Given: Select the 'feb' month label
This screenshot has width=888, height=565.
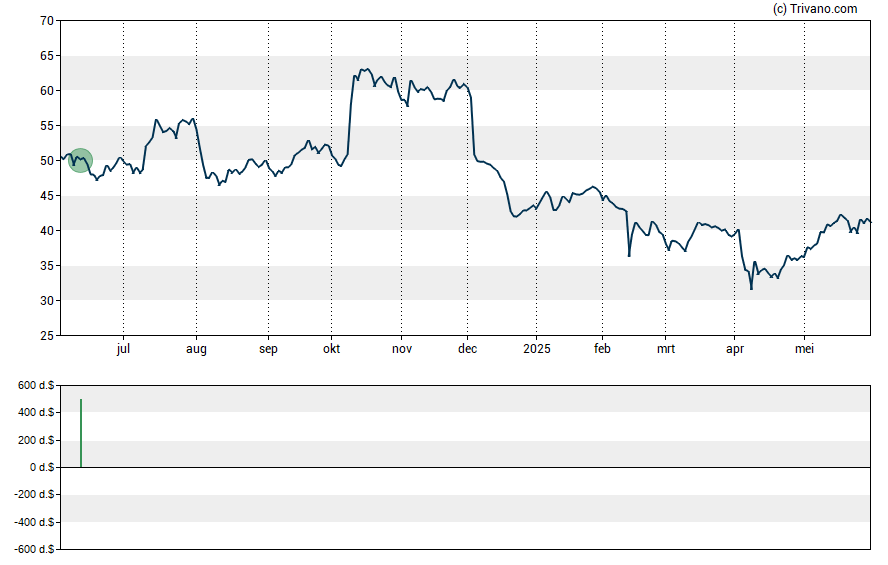Looking at the screenshot, I should pyautogui.click(x=602, y=349).
